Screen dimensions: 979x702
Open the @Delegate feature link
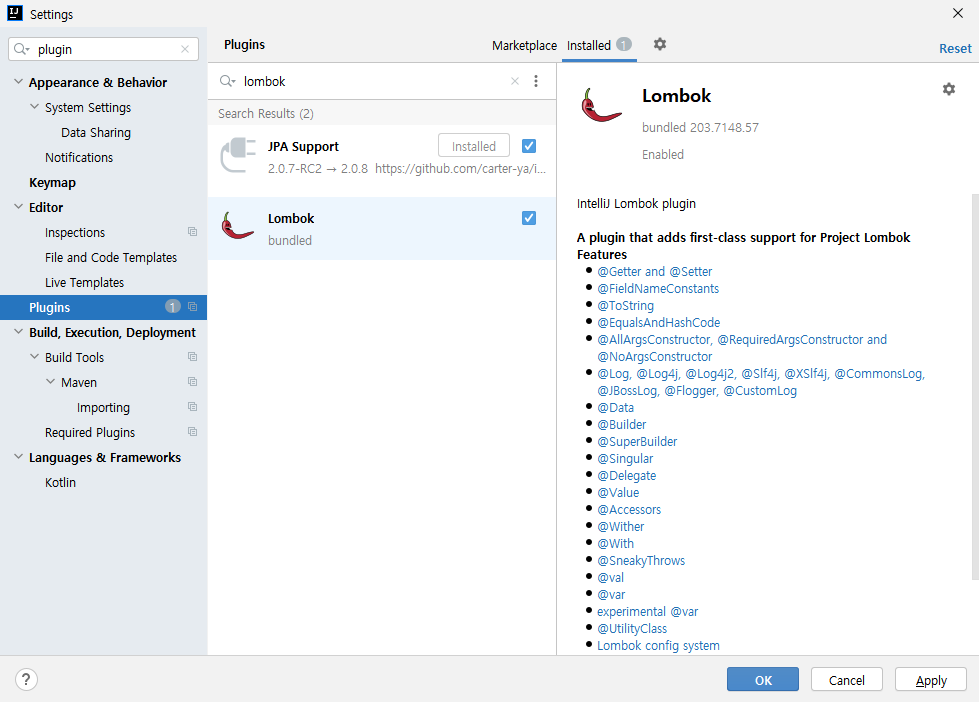(x=627, y=476)
